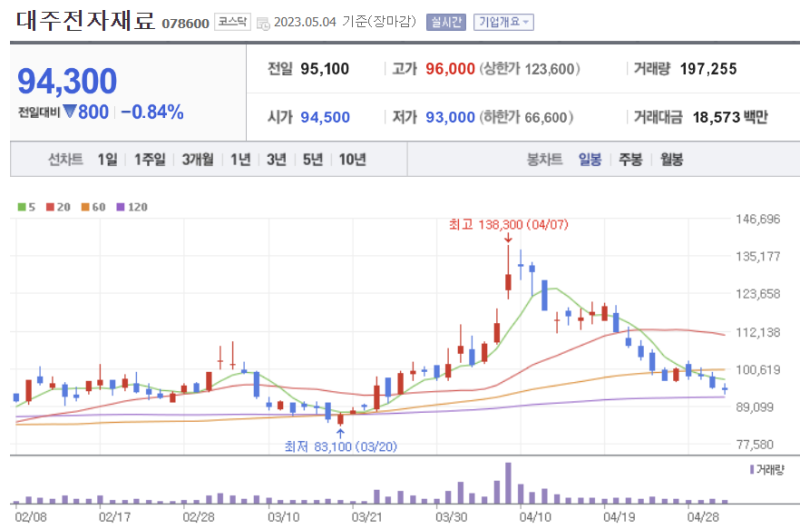Switch to the 주봉 candle chart
Image resolution: width=800 pixels, height=529 pixels.
[x=631, y=160]
